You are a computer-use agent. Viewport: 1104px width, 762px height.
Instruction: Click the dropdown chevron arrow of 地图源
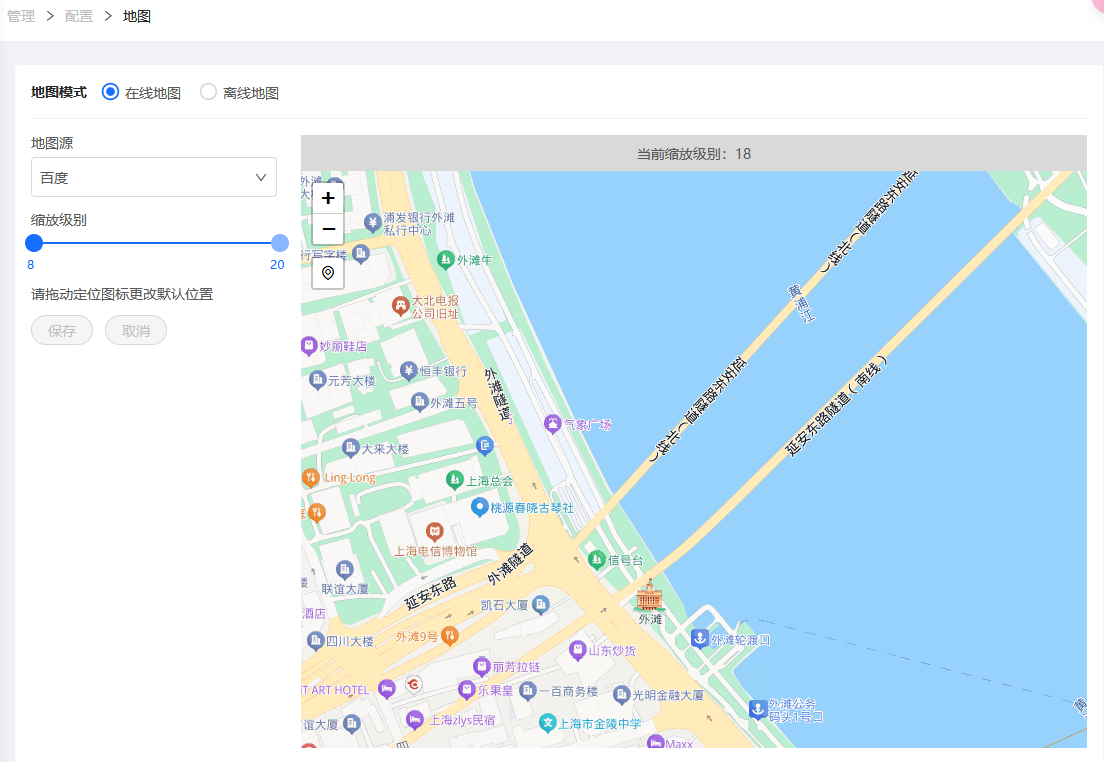pos(261,177)
